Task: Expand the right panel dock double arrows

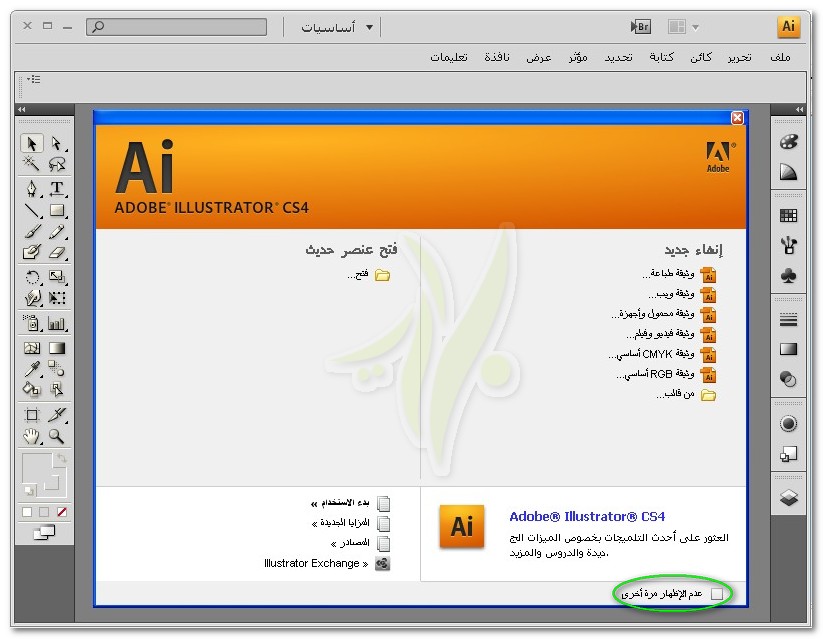Action: click(799, 109)
